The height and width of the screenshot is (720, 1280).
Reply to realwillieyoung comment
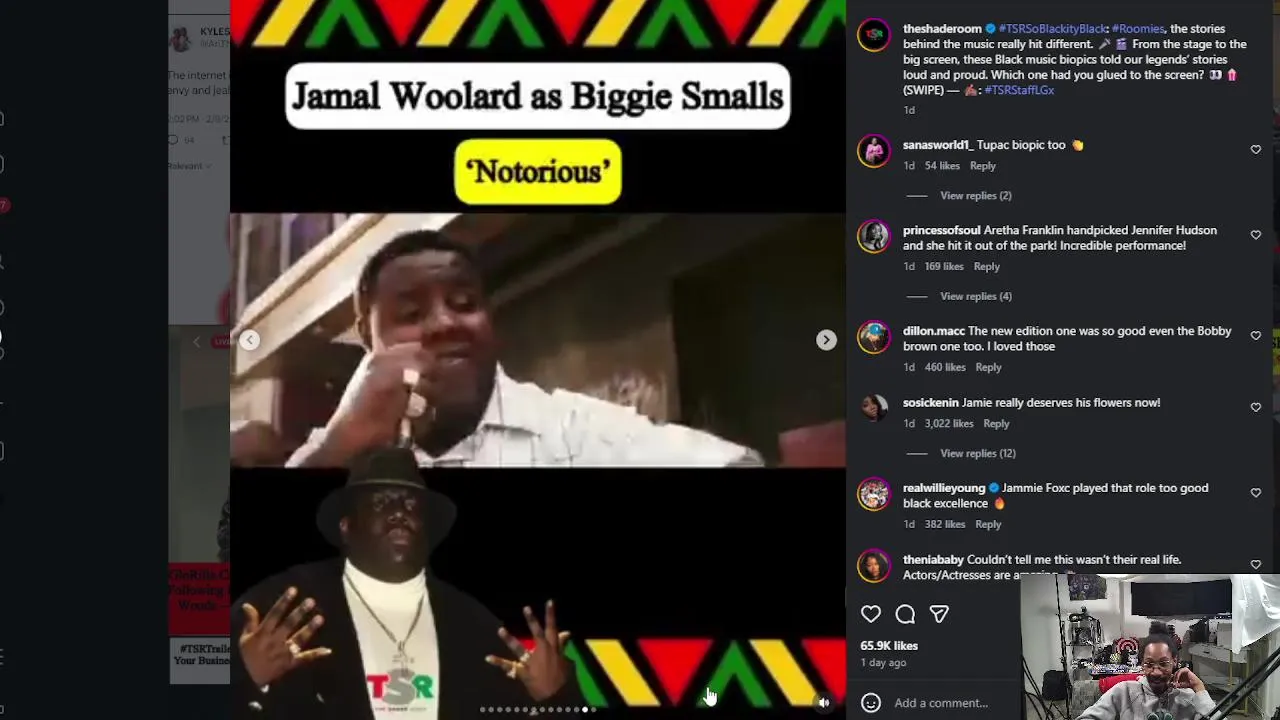coord(988,524)
